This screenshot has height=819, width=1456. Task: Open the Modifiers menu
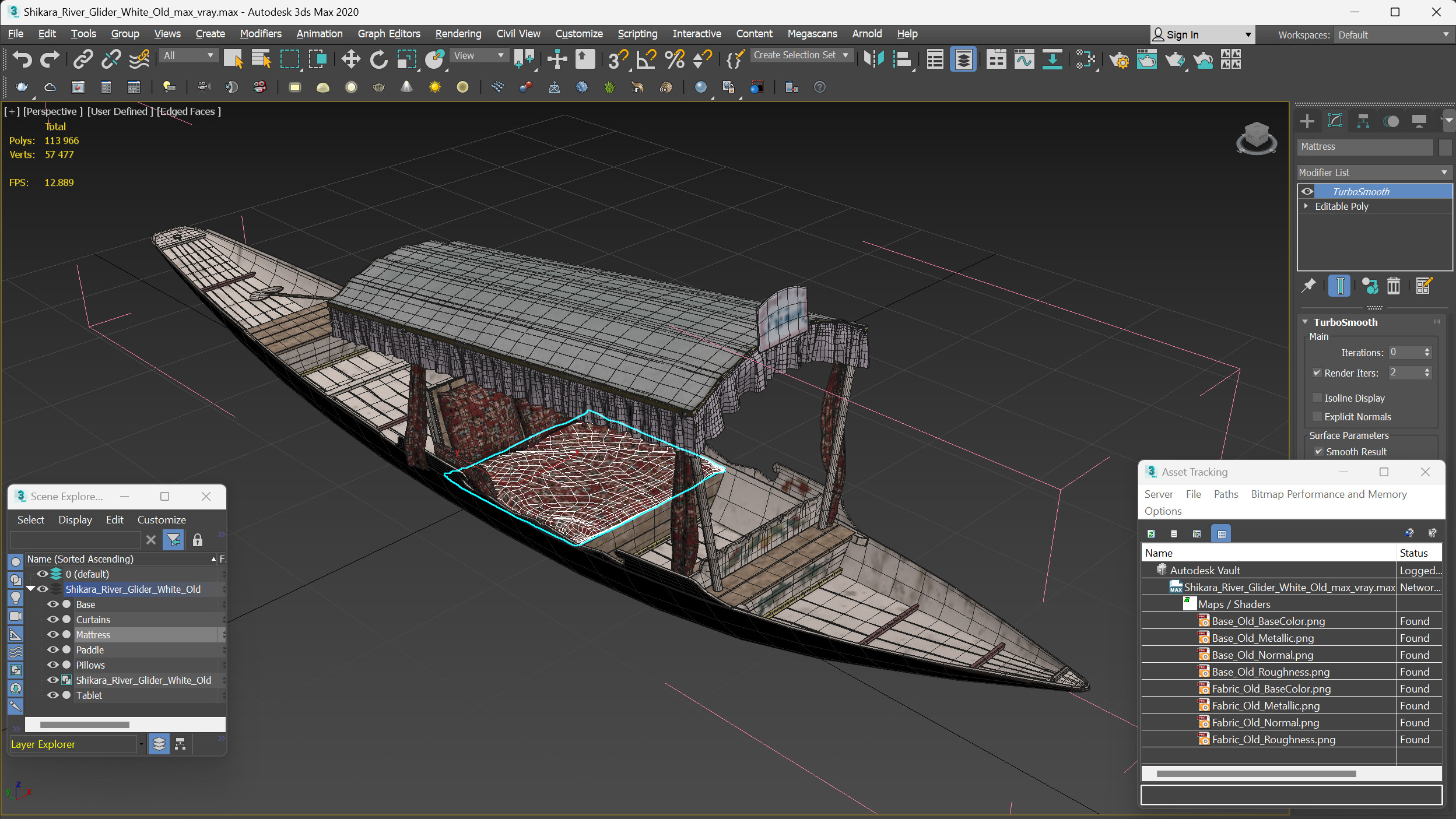[260, 34]
